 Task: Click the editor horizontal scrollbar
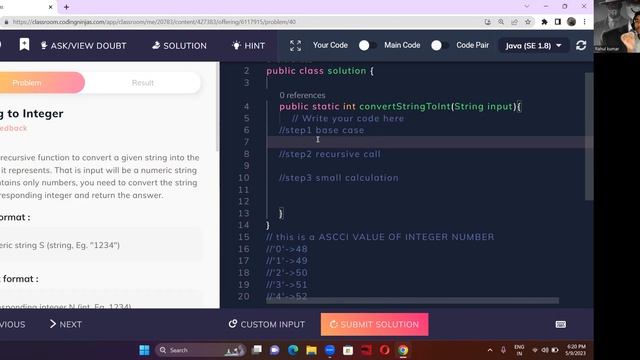(x=412, y=301)
